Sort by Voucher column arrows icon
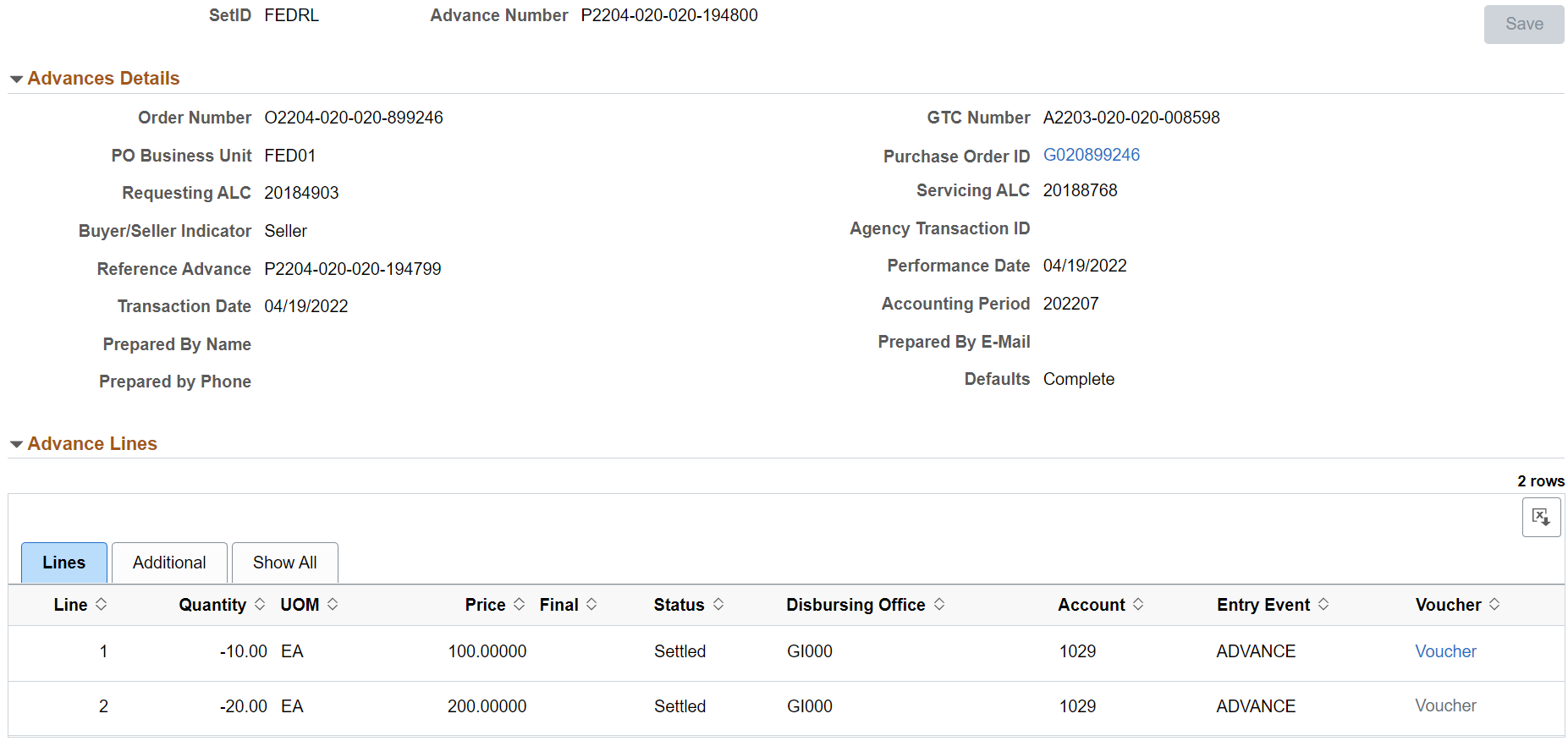The image size is (1568, 741). pyautogui.click(x=1494, y=604)
